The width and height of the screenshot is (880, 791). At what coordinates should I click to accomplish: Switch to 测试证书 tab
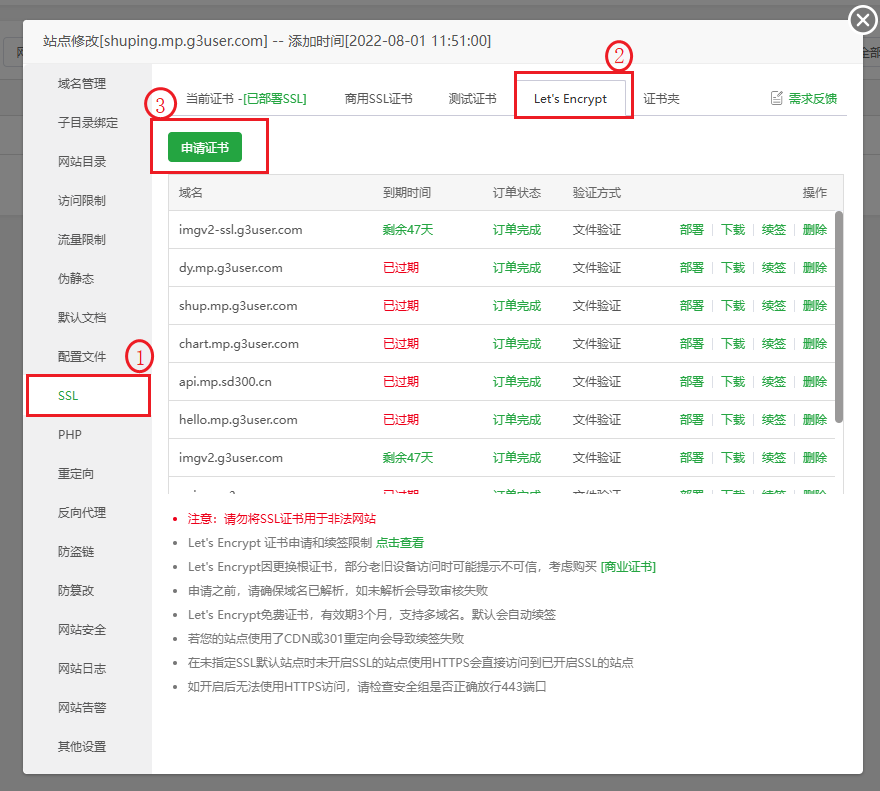pyautogui.click(x=473, y=99)
